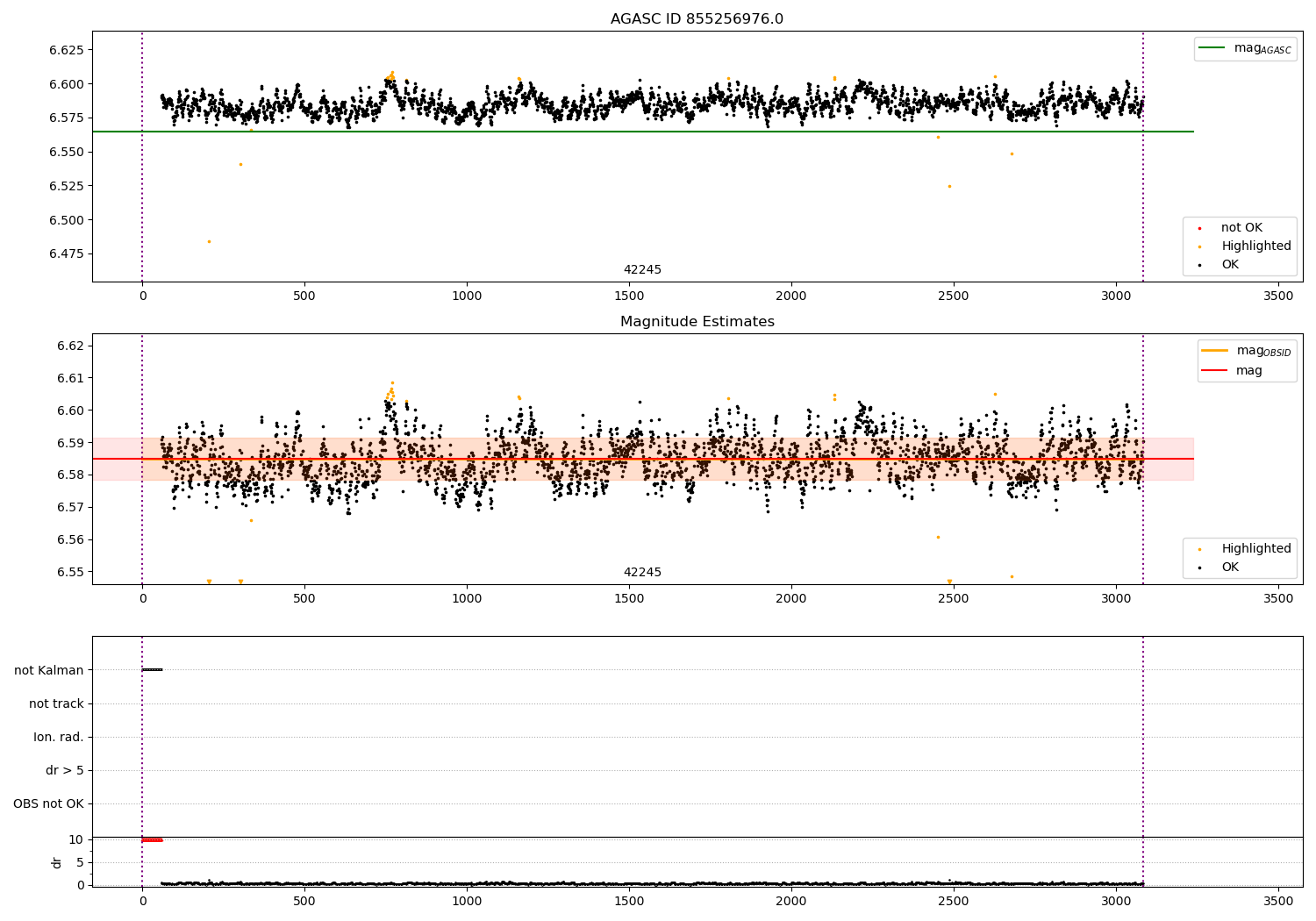Click Highlighted marker in middle plot legend
The width and height of the screenshot is (1316, 921).
1199,549
